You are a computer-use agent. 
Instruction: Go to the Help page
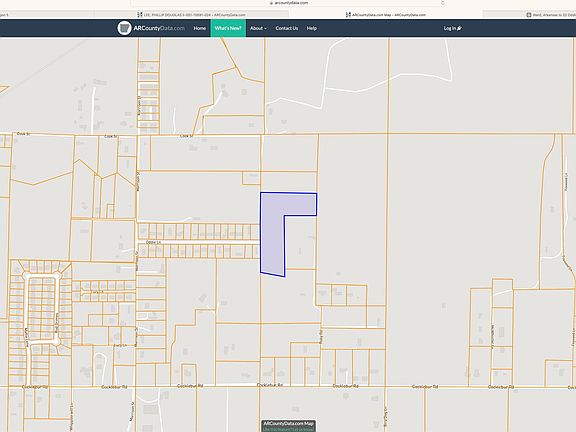pyautogui.click(x=312, y=28)
